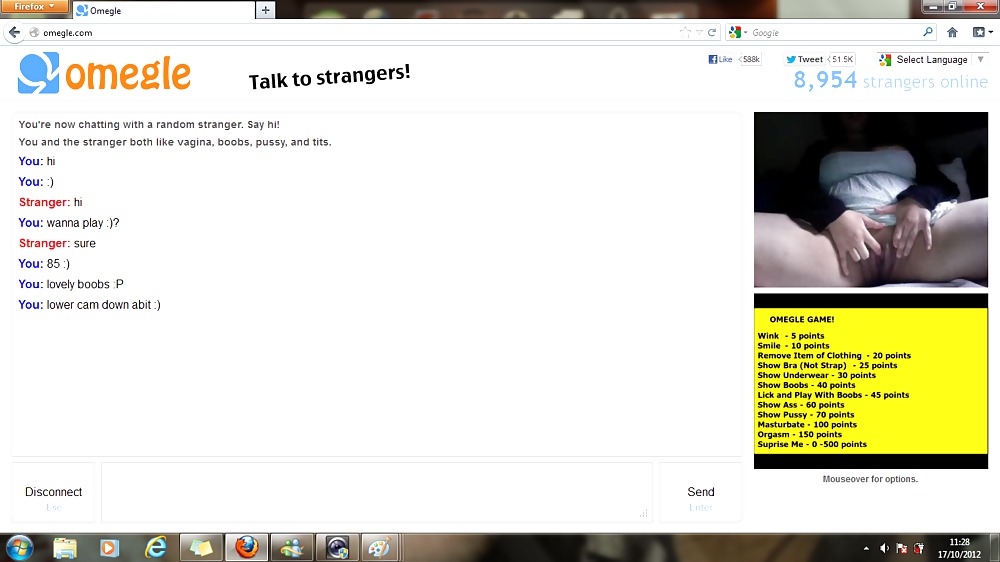Go to the Firefox home page icon

[952, 32]
